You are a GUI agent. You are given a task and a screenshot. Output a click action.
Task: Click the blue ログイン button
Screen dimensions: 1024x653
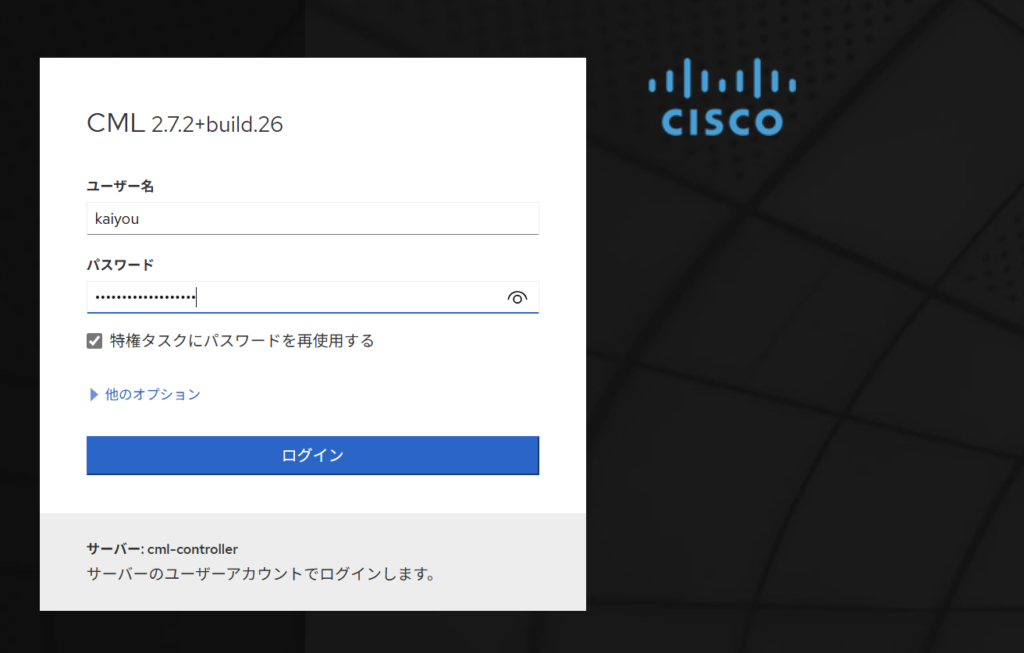[x=313, y=455]
